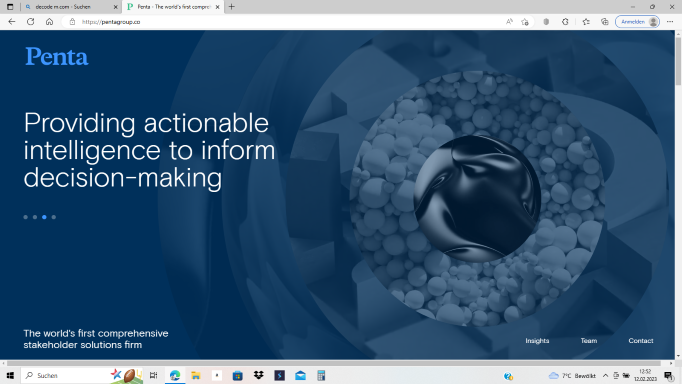Open the tracking shield icon in toolbar
The image size is (682, 384).
click(546, 22)
